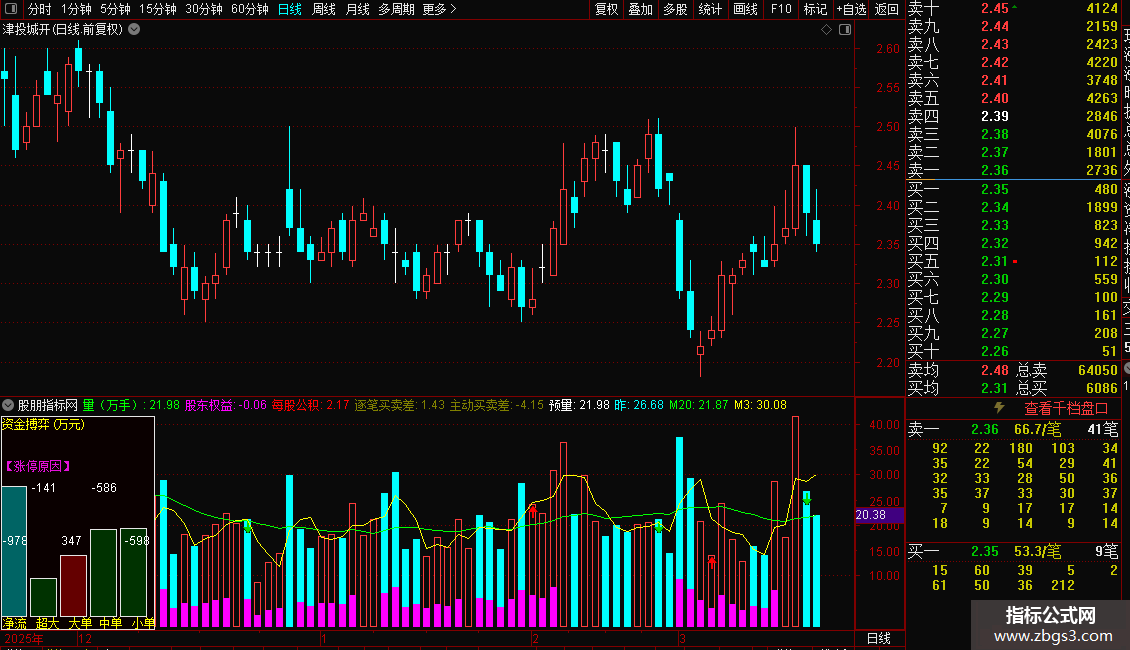Toggle the chart layout panel icon
The height and width of the screenshot is (650, 1130).
pos(845,30)
